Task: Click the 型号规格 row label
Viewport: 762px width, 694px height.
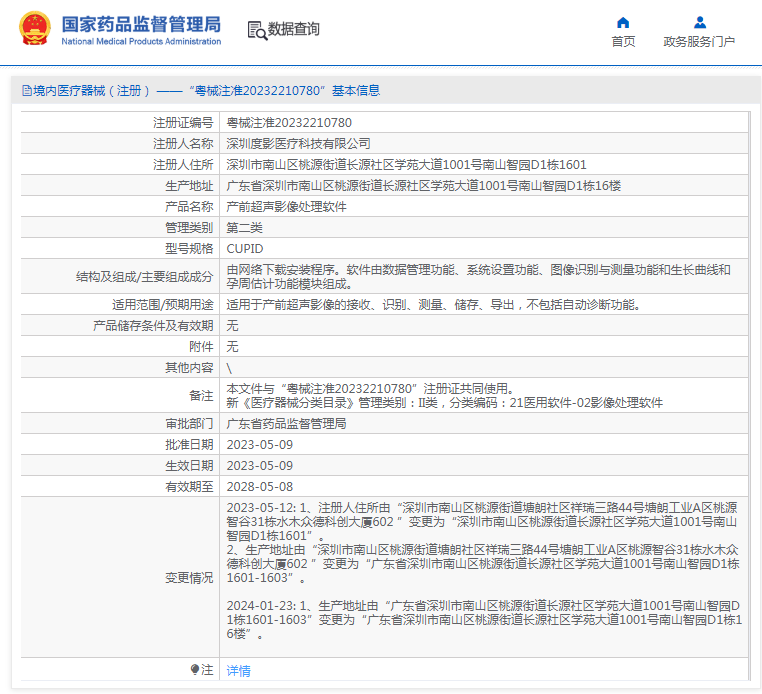Action: coord(189,249)
